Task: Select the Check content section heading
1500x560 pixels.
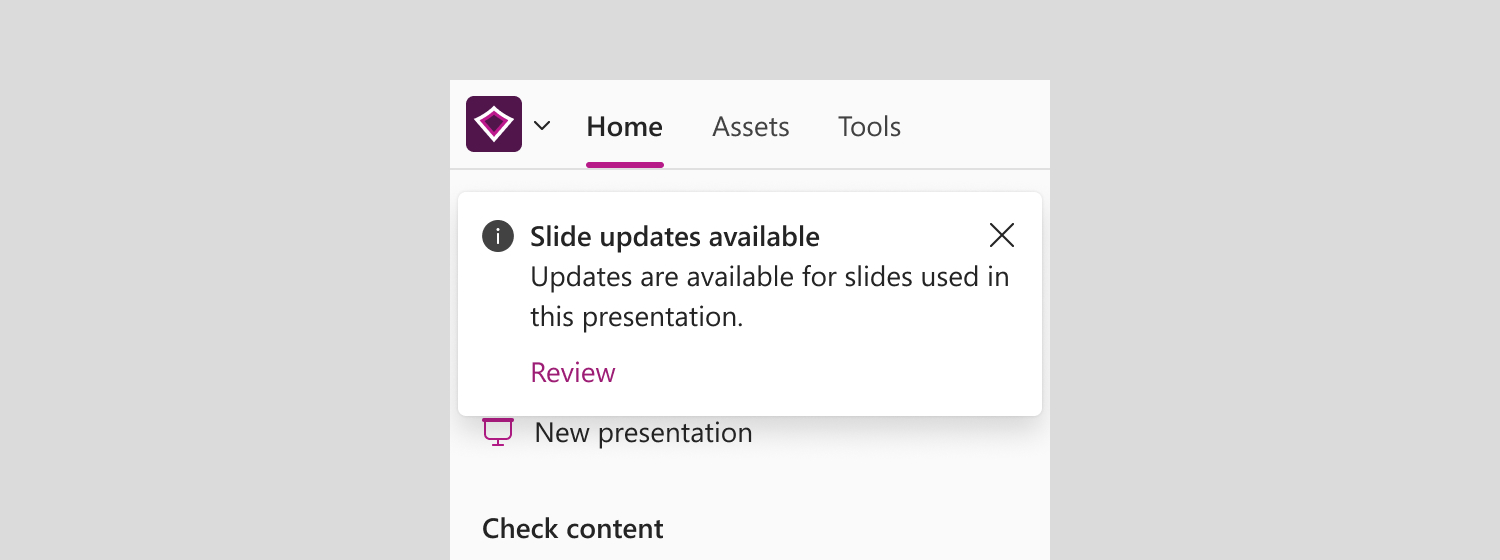Action: tap(573, 528)
